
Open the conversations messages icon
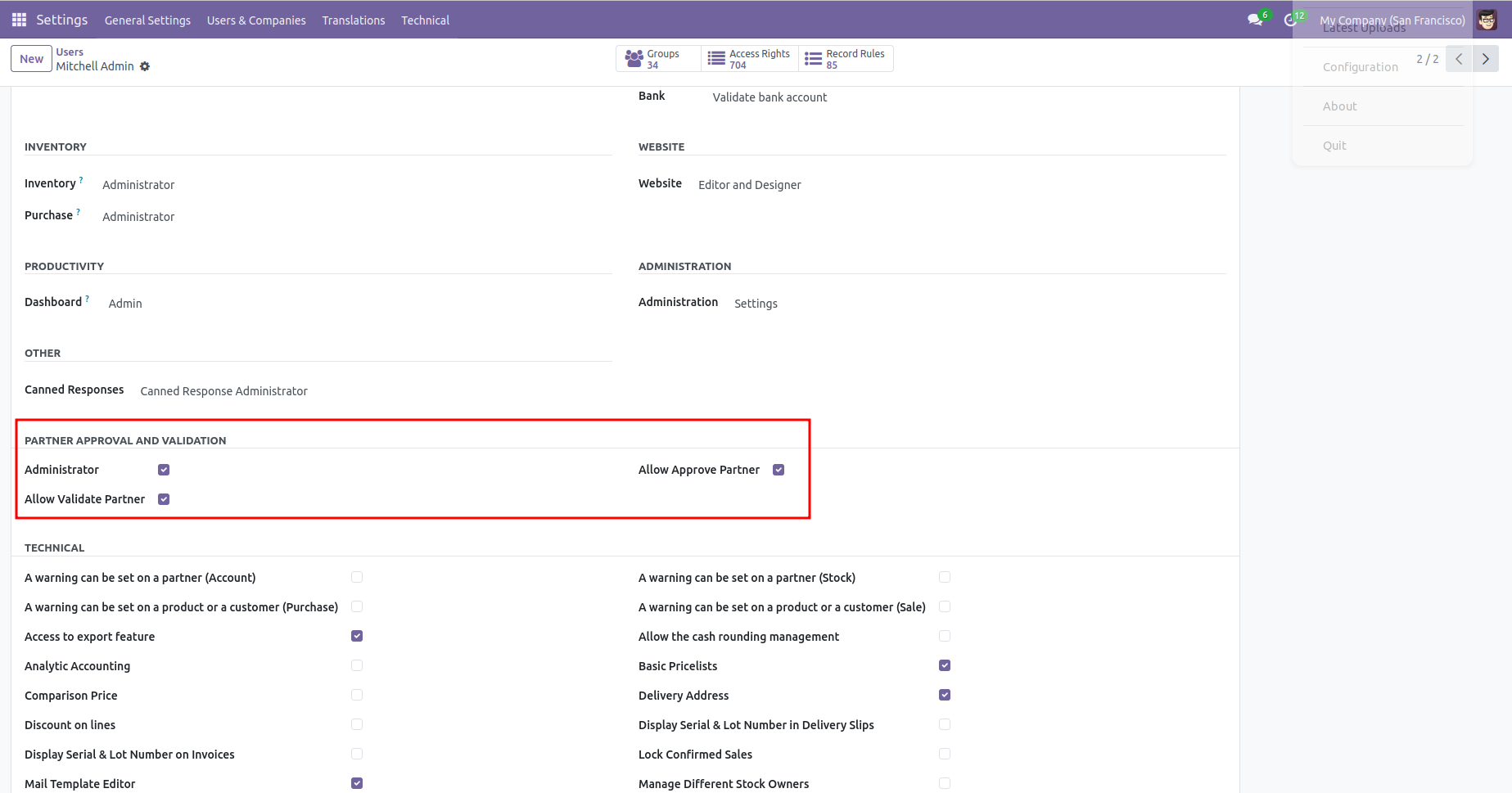point(1255,20)
